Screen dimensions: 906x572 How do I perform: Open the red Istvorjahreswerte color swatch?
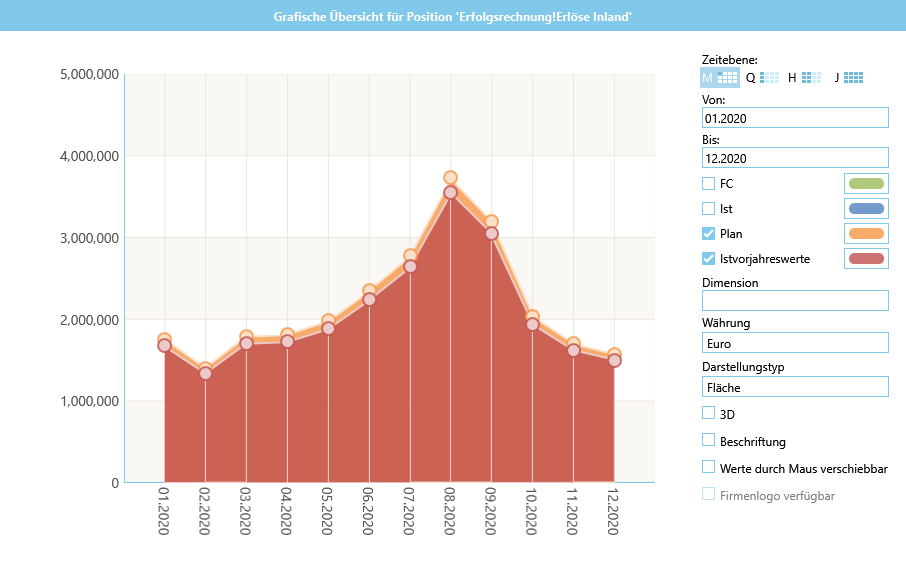(x=866, y=258)
